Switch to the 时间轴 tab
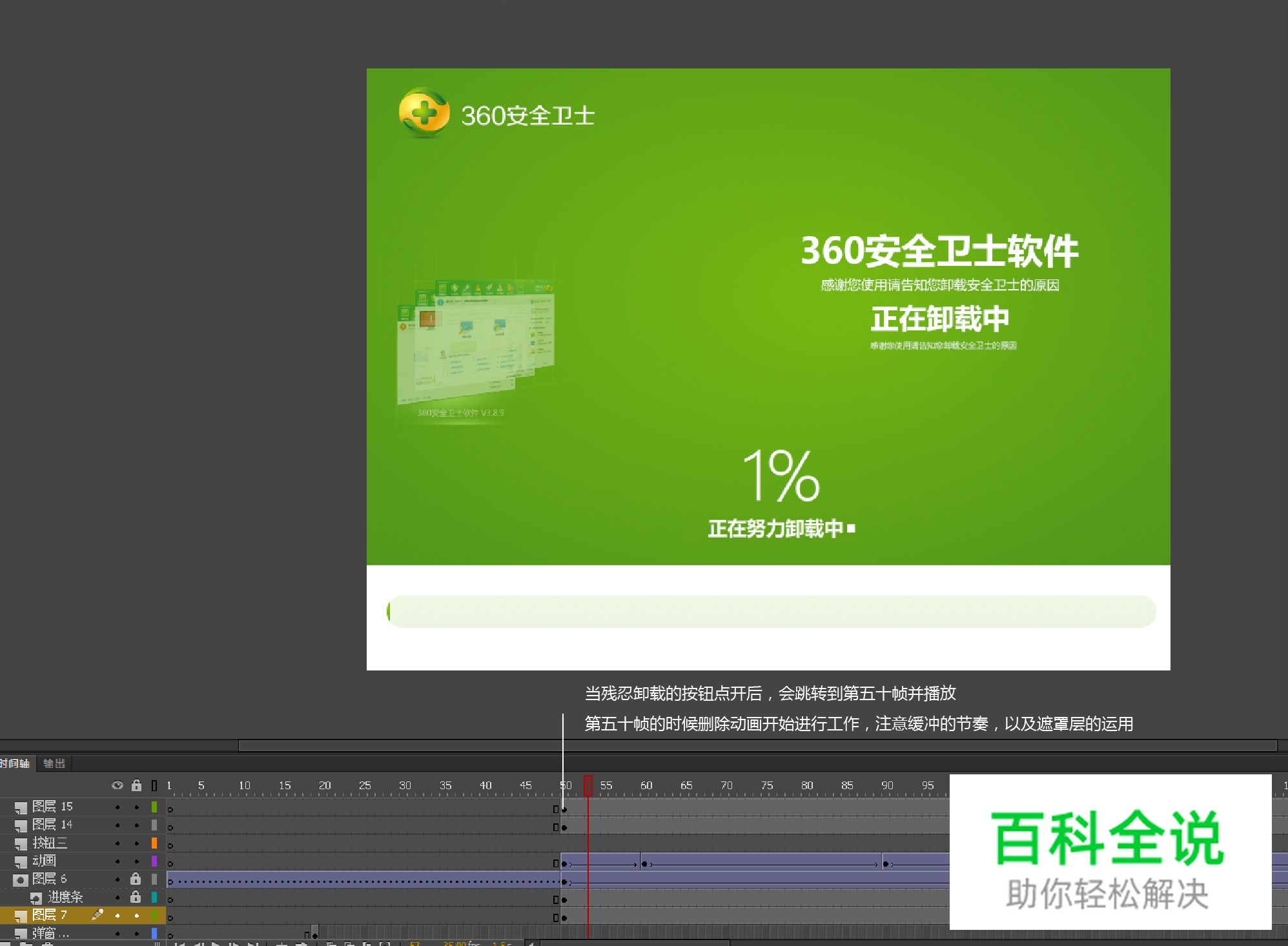Viewport: 1288px width, 946px height. coord(16,763)
